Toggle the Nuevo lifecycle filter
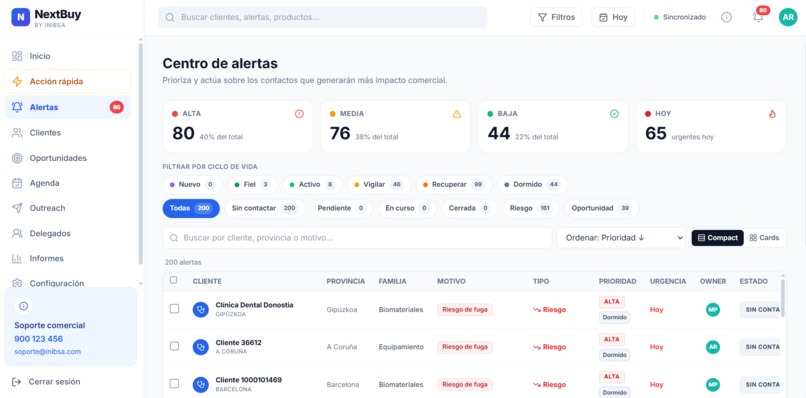The image size is (806, 398). [x=192, y=185]
